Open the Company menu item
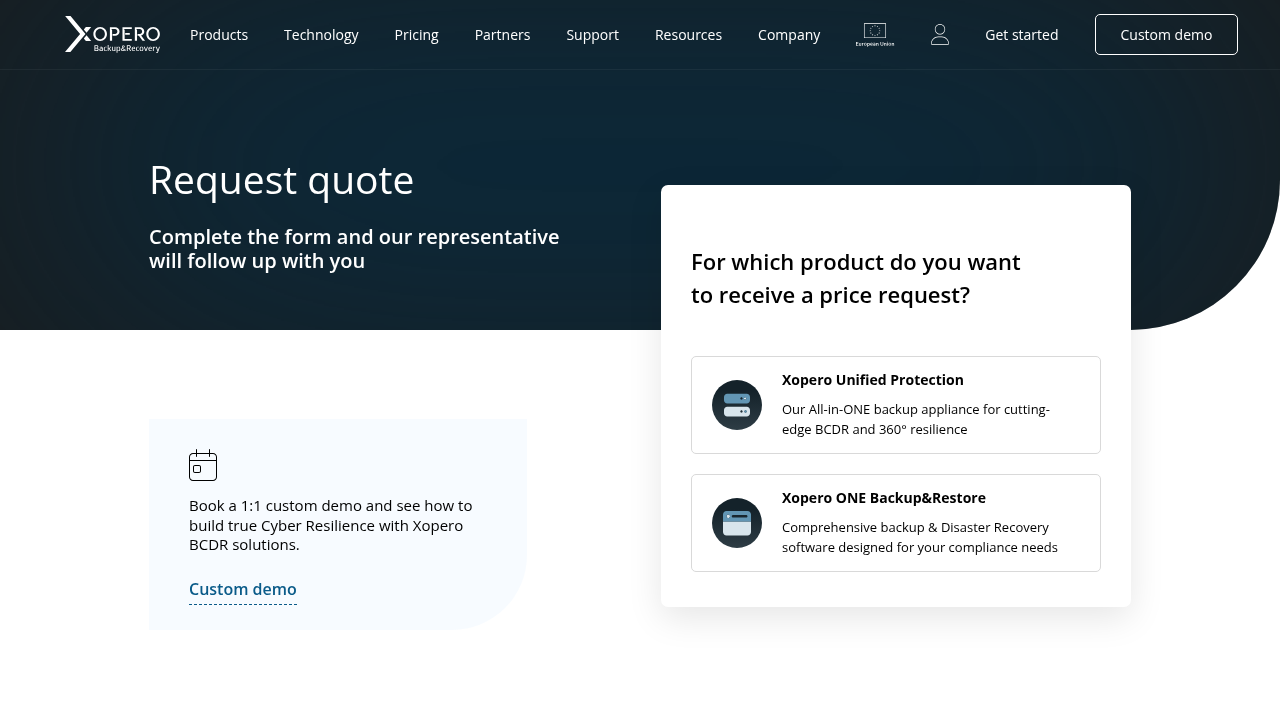Screen dimensions: 1280x720 click(x=789, y=35)
